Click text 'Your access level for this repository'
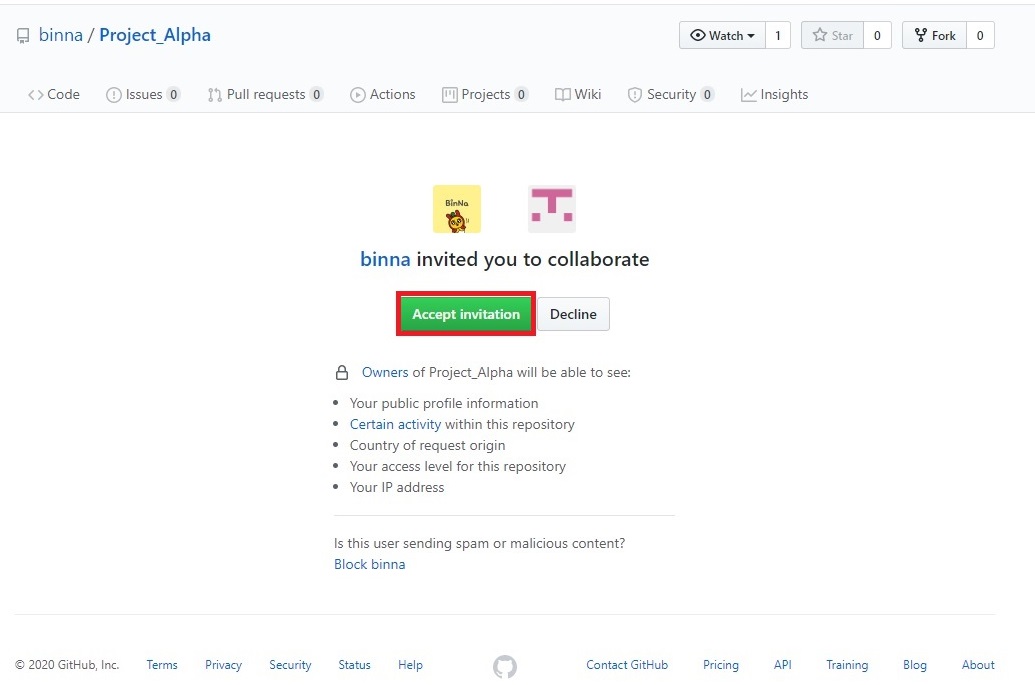 (458, 467)
